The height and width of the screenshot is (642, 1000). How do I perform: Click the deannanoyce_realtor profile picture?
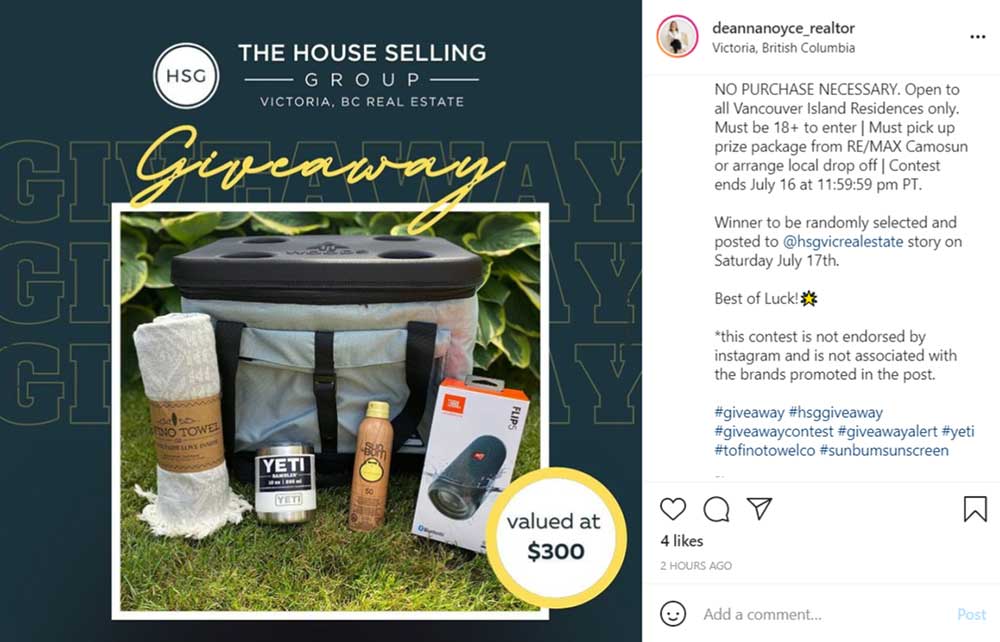(x=677, y=36)
